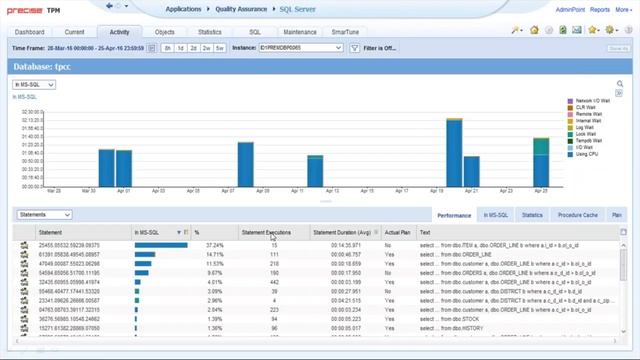Open the Reports link

tap(600, 9)
